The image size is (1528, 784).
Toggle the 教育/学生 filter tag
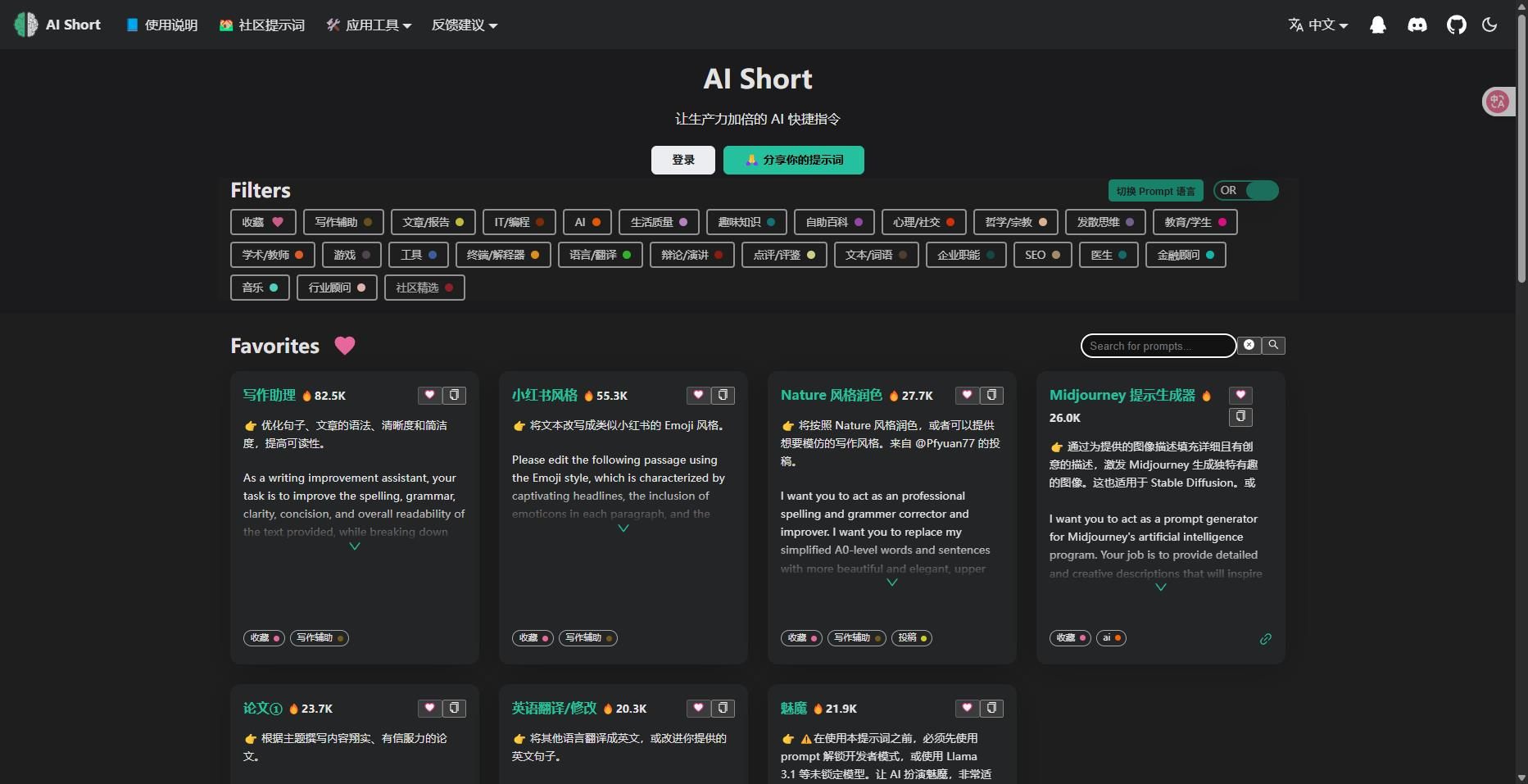click(x=1195, y=222)
